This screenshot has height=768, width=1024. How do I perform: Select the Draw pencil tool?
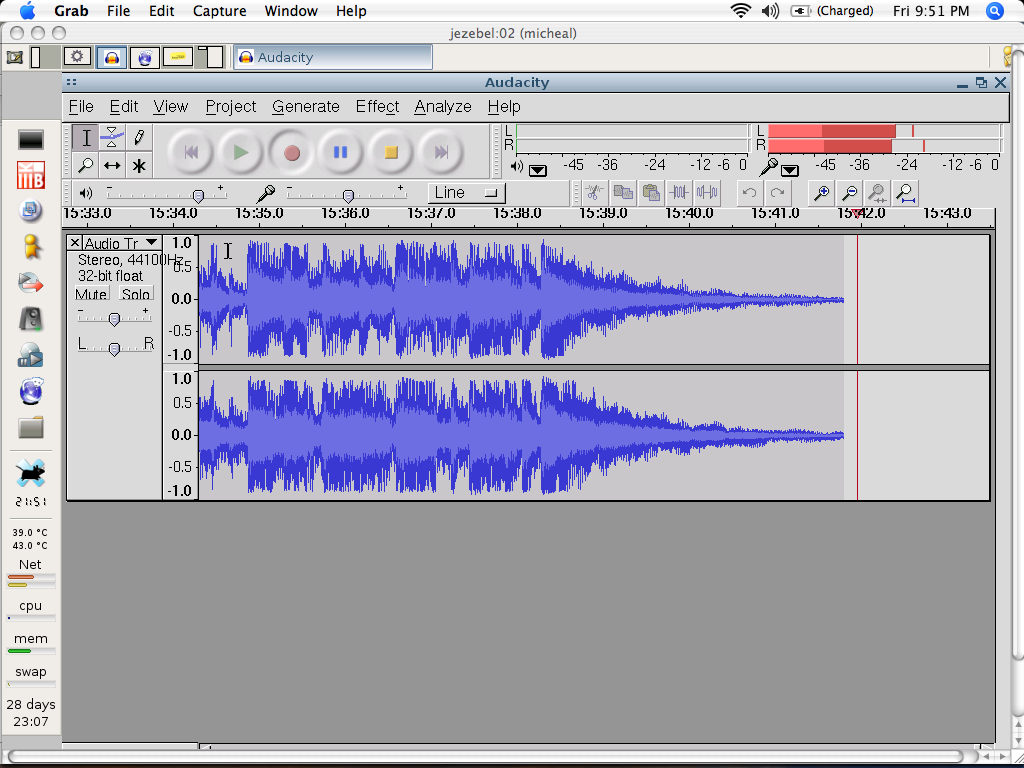(139, 138)
